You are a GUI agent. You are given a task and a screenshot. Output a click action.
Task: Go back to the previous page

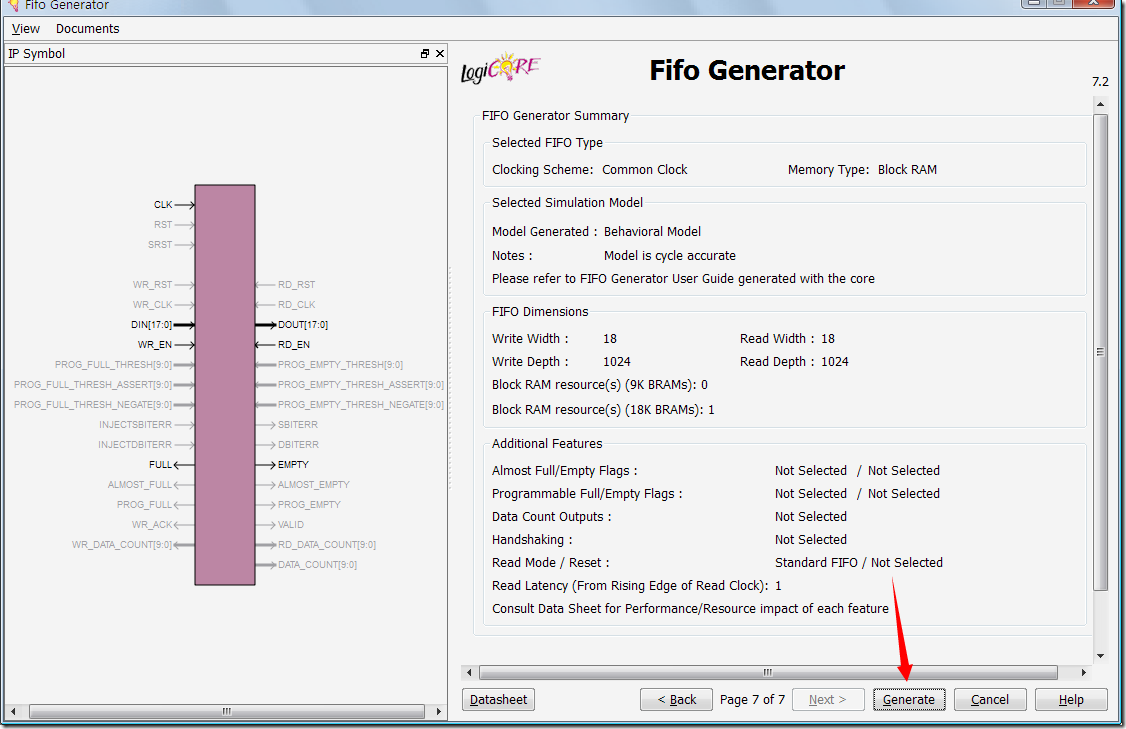[676, 700]
